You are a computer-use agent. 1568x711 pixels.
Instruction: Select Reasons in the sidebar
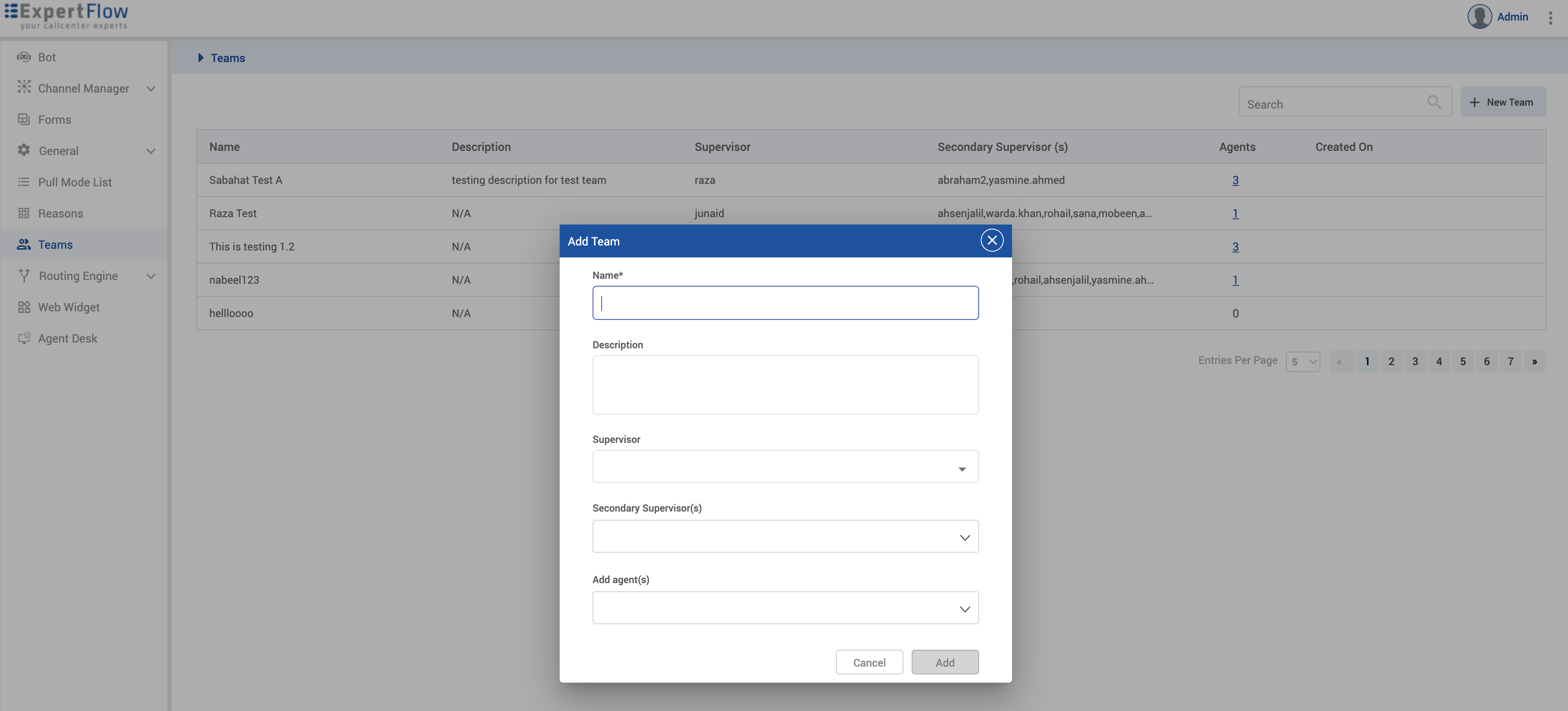coord(60,213)
